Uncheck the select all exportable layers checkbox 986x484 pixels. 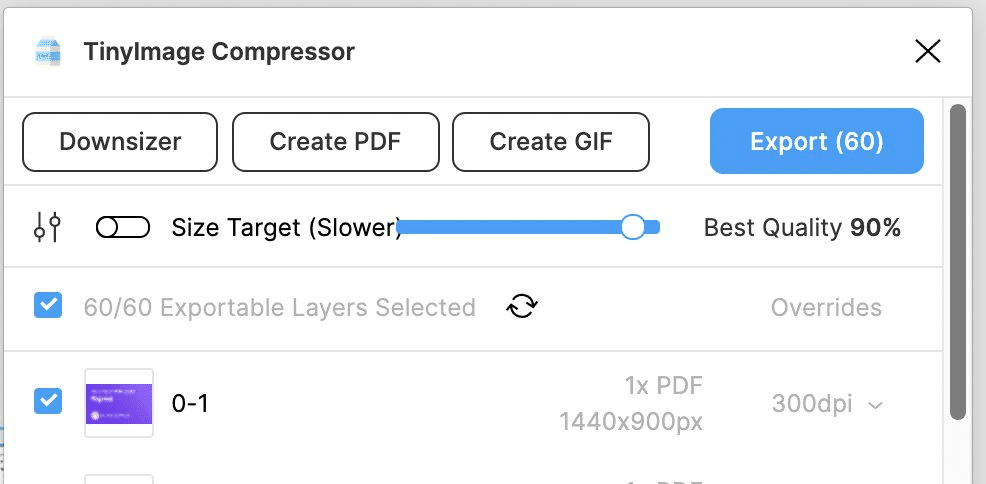[x=48, y=305]
